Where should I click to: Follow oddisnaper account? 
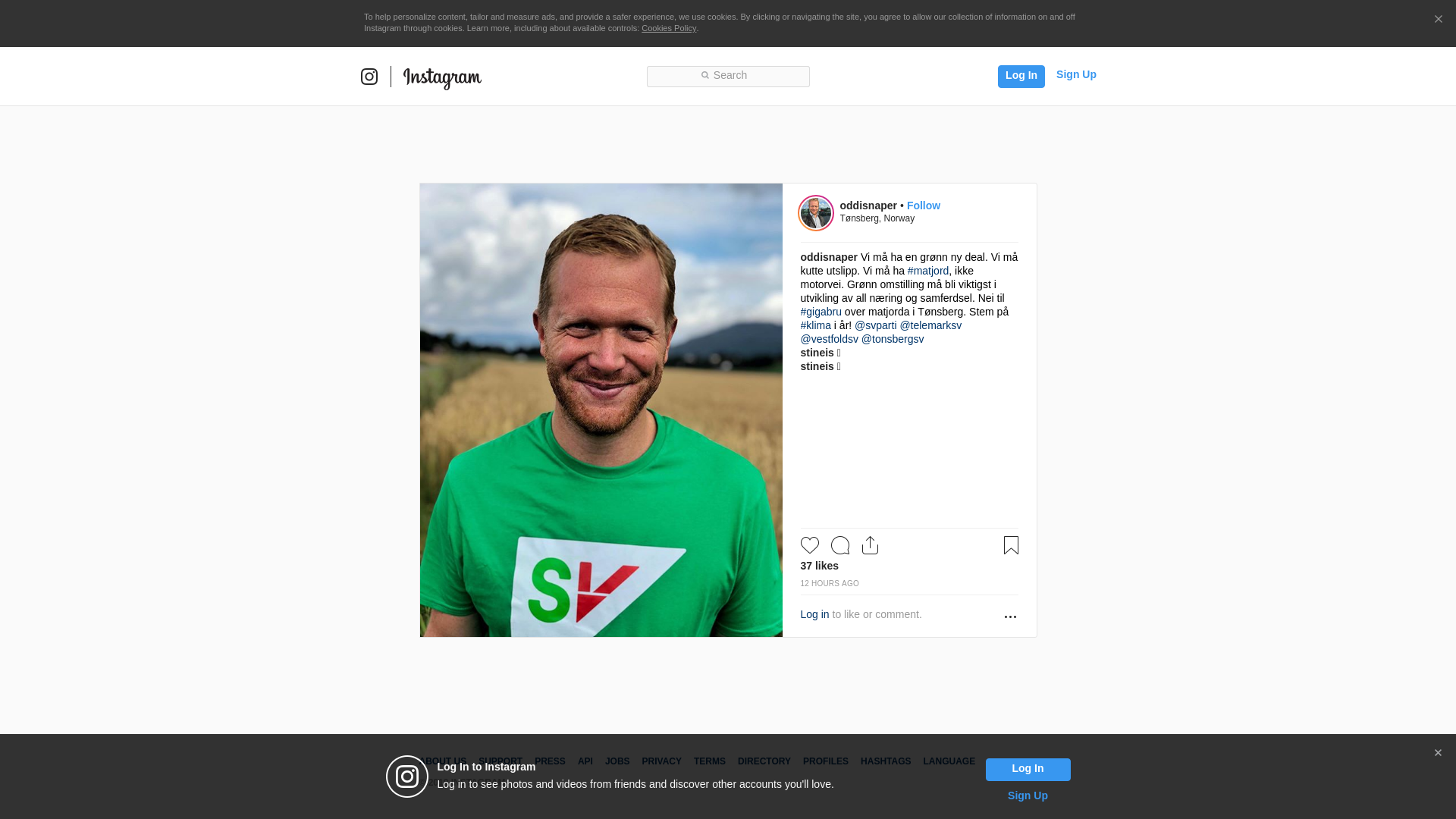[924, 206]
